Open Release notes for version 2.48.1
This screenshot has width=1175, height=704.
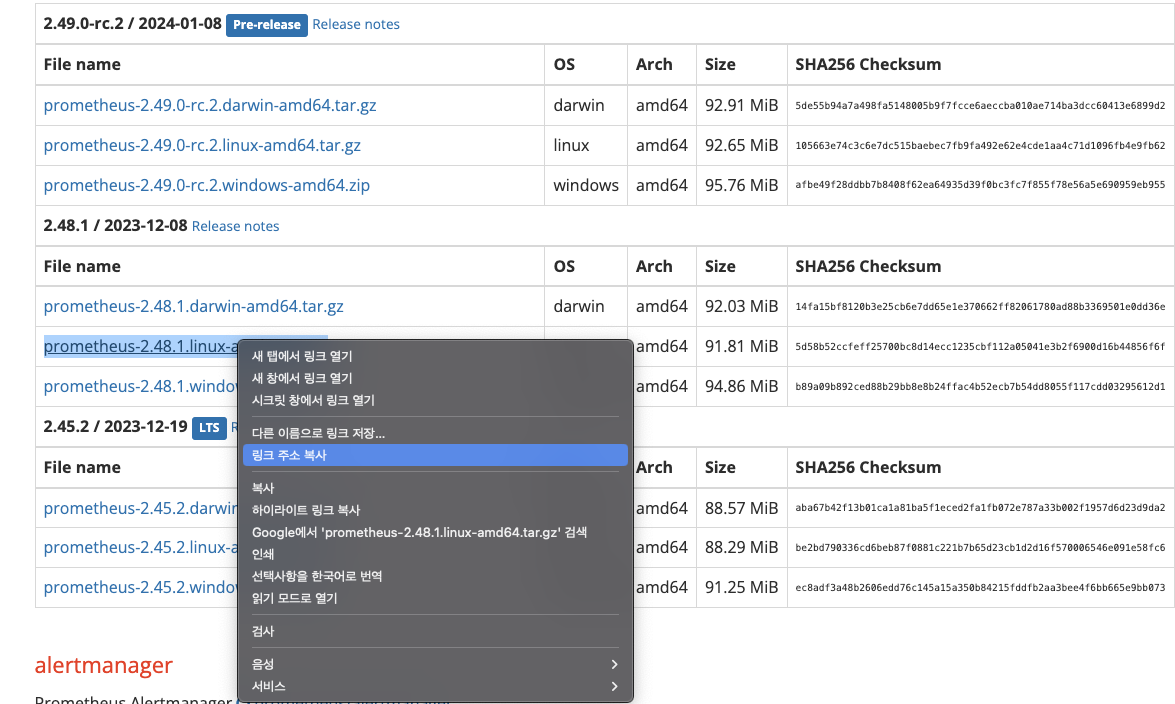click(x=235, y=226)
